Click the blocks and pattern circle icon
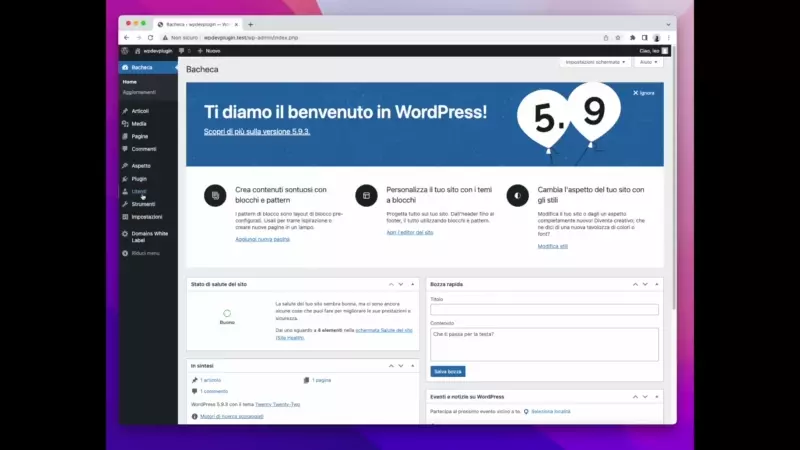Screen dimensions: 800x450 pos(215,195)
